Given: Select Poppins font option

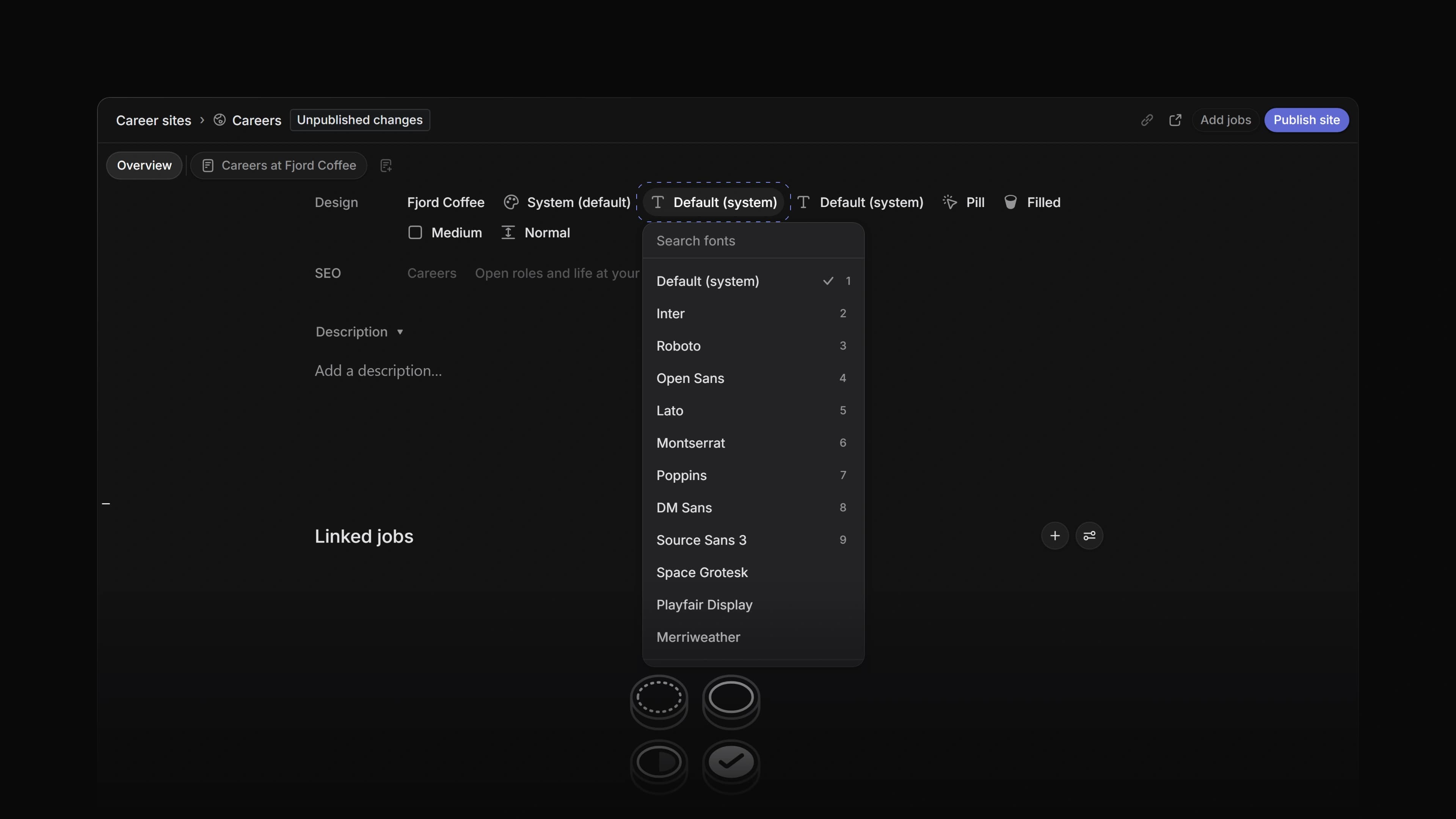Looking at the screenshot, I should (753, 475).
